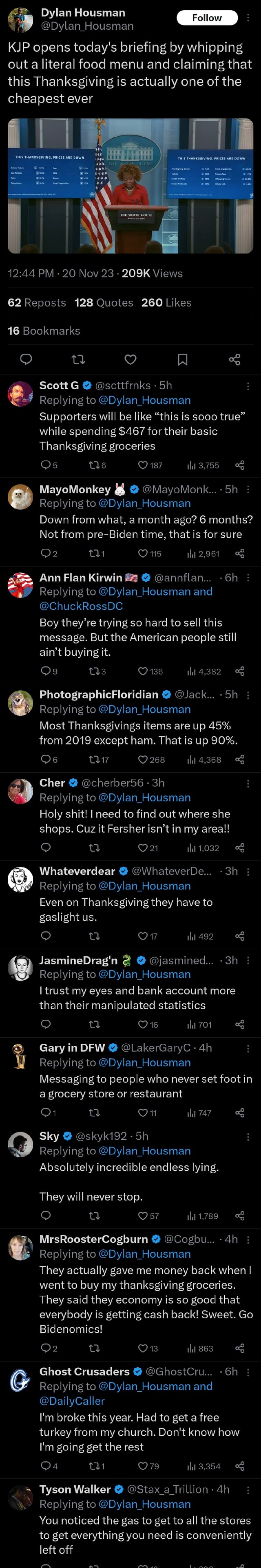The image size is (261, 1568).
Task: Open replies on Ann Flan Kirwin's comment
Action: tap(46, 671)
